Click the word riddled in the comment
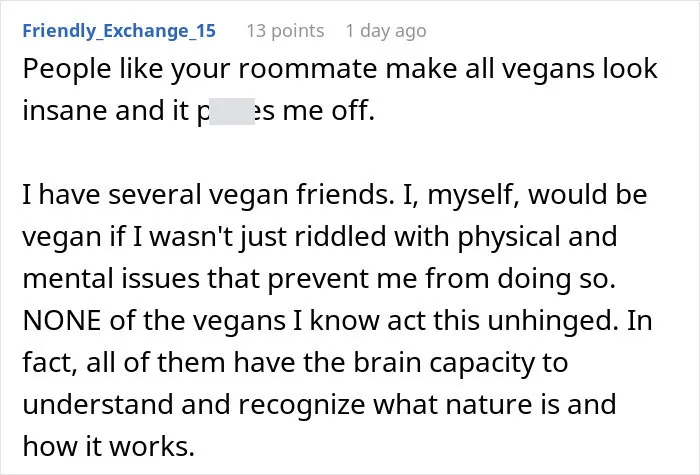This screenshot has height=475, width=700. pos(340,236)
